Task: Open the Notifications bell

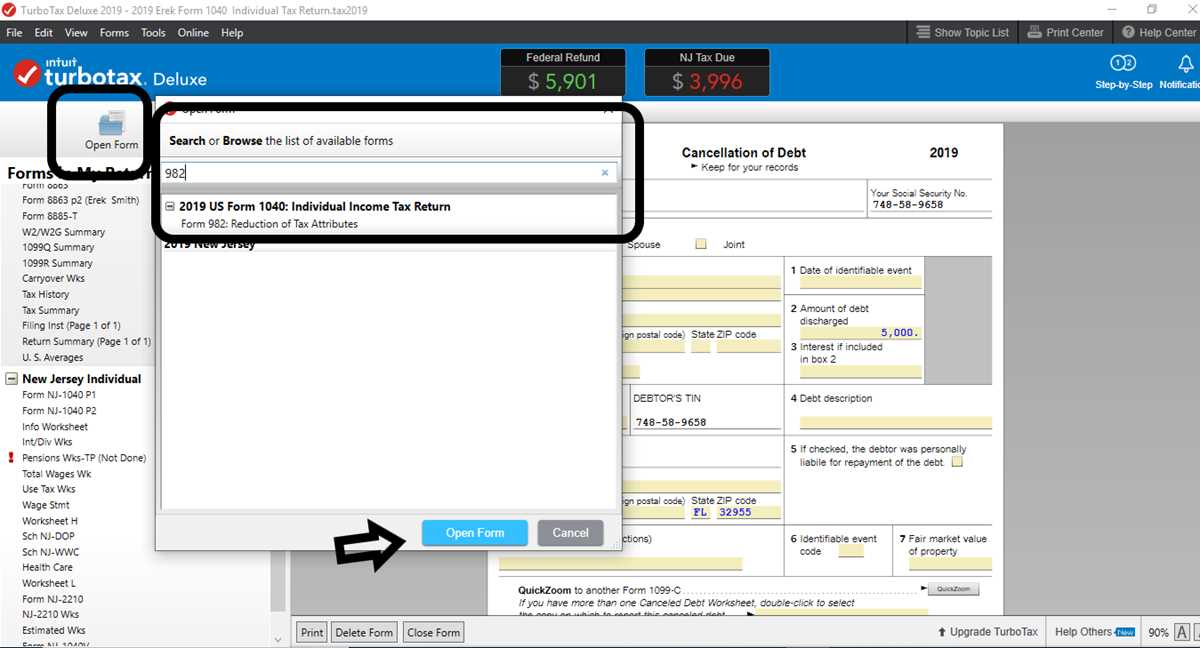Action: [1186, 64]
